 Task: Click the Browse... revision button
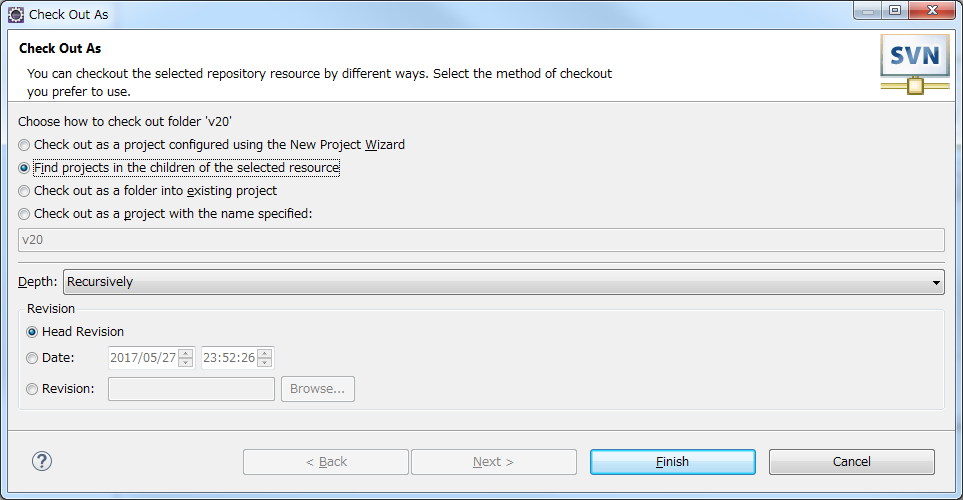point(318,389)
